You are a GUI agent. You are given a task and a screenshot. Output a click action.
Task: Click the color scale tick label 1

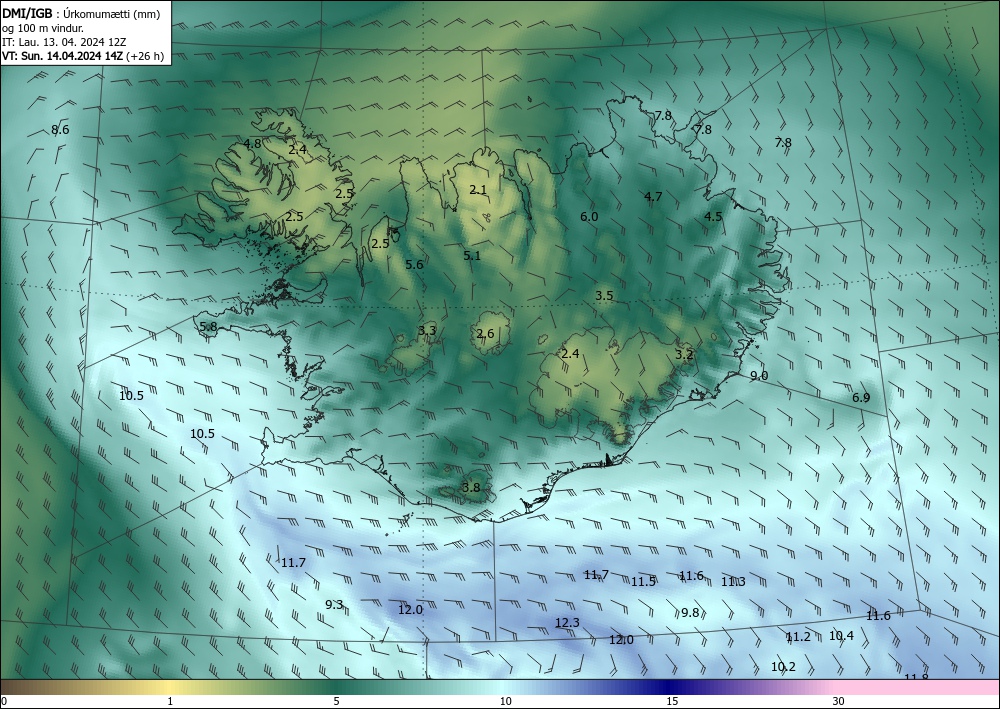click(x=170, y=702)
